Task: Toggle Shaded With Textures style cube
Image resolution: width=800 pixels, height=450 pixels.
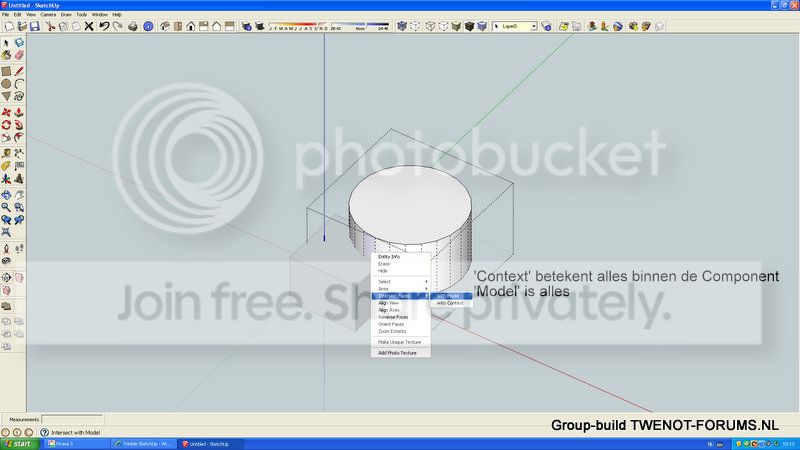Action: 469,26
